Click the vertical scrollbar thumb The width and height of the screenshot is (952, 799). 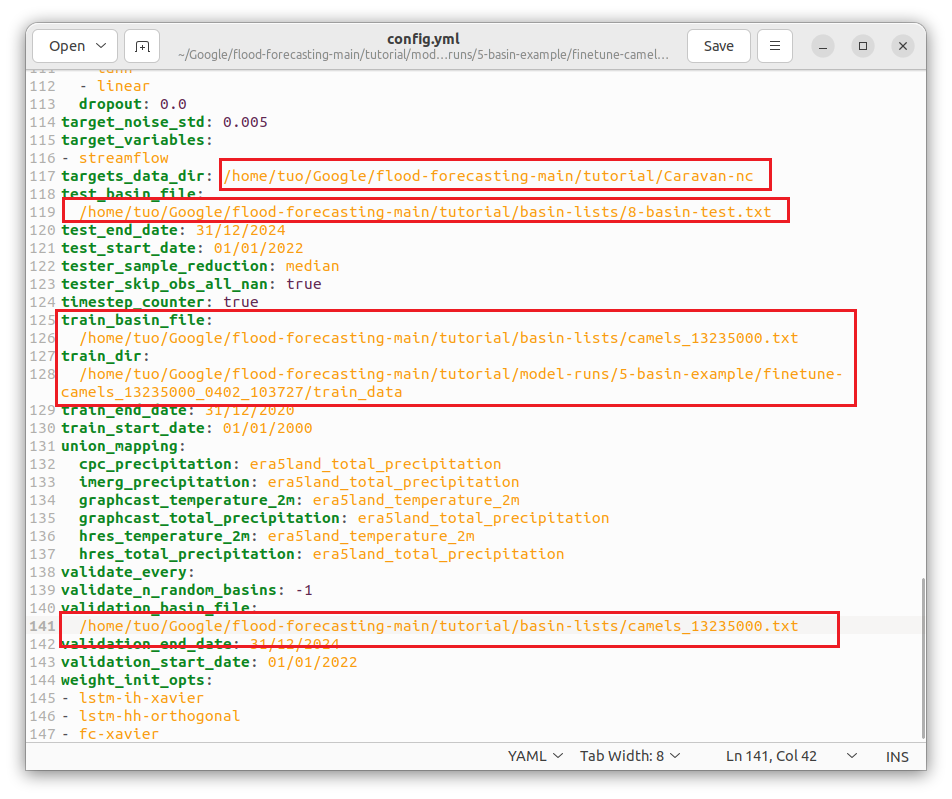tap(923, 659)
